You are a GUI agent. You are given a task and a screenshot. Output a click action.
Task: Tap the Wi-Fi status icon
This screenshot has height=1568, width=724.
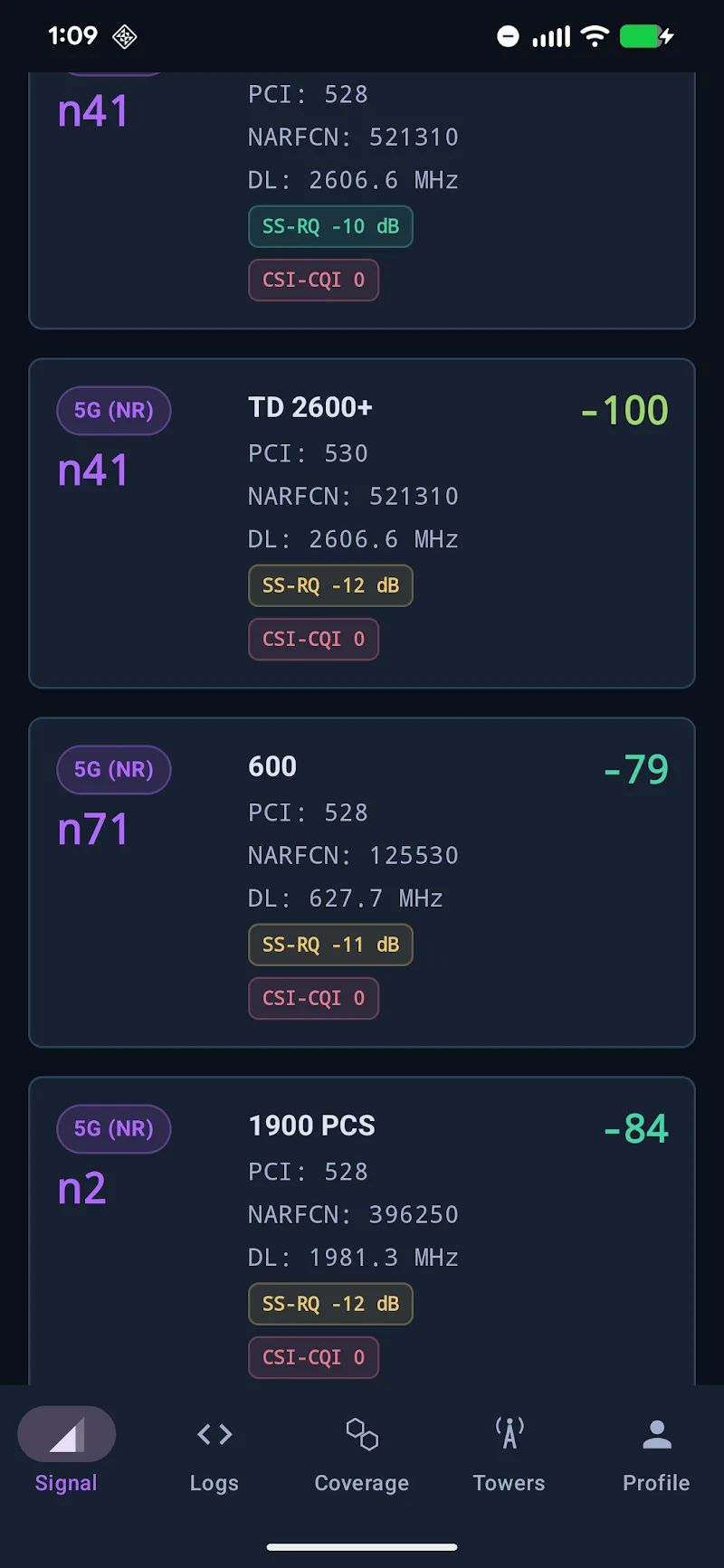point(595,36)
